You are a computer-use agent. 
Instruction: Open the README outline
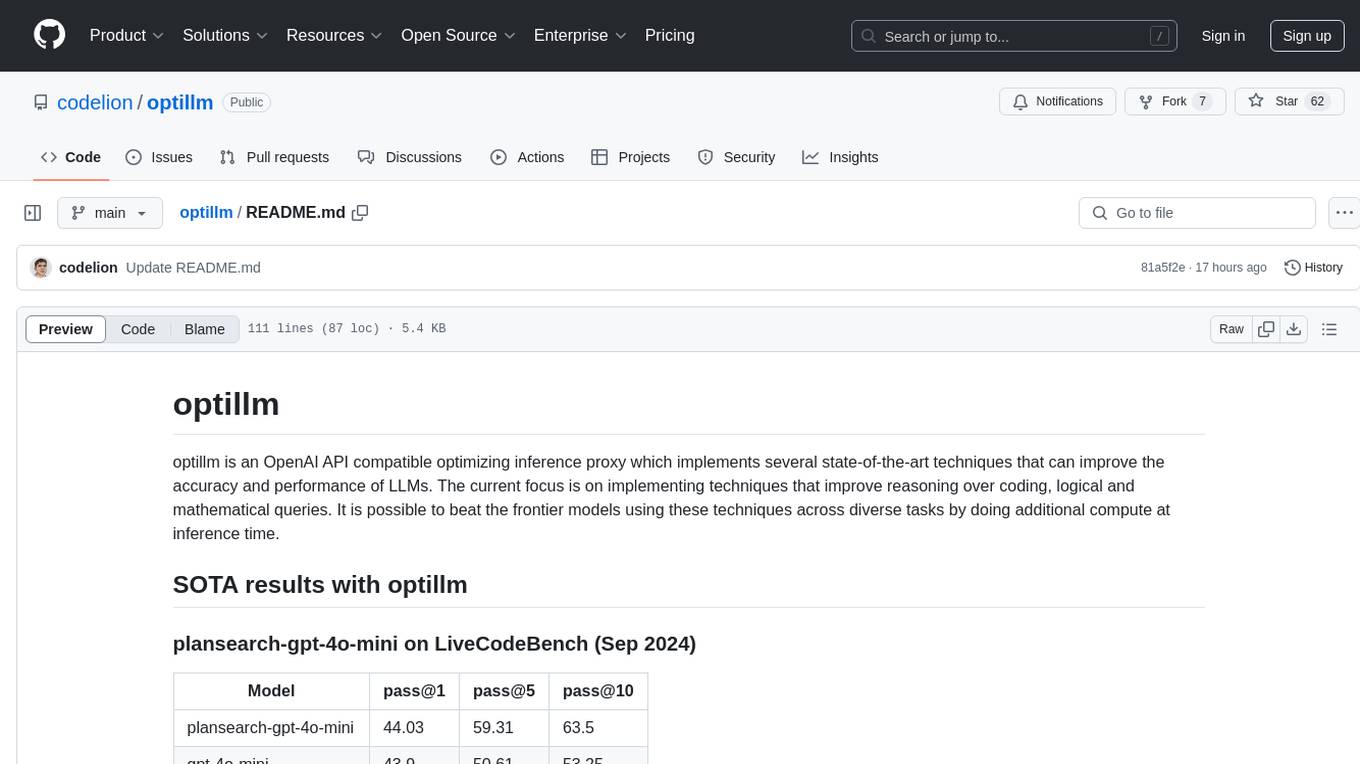point(1329,329)
